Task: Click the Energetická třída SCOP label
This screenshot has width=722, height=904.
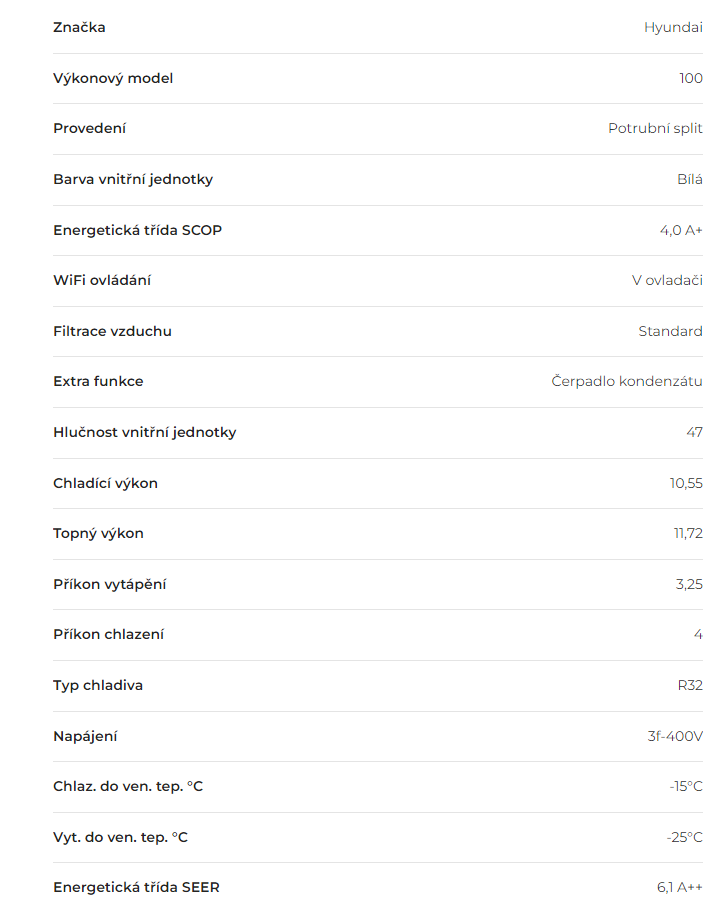Action: [x=137, y=230]
